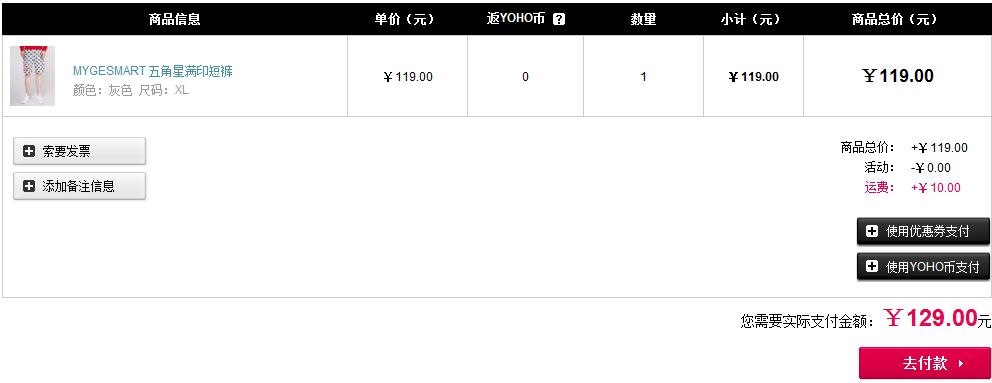This screenshot has height=383, width=992.
Task: Click the 小计（元） column header
Action: point(750,20)
